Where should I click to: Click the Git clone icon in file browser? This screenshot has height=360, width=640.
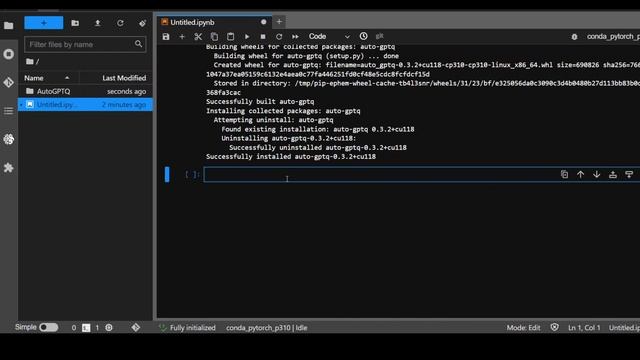142,23
